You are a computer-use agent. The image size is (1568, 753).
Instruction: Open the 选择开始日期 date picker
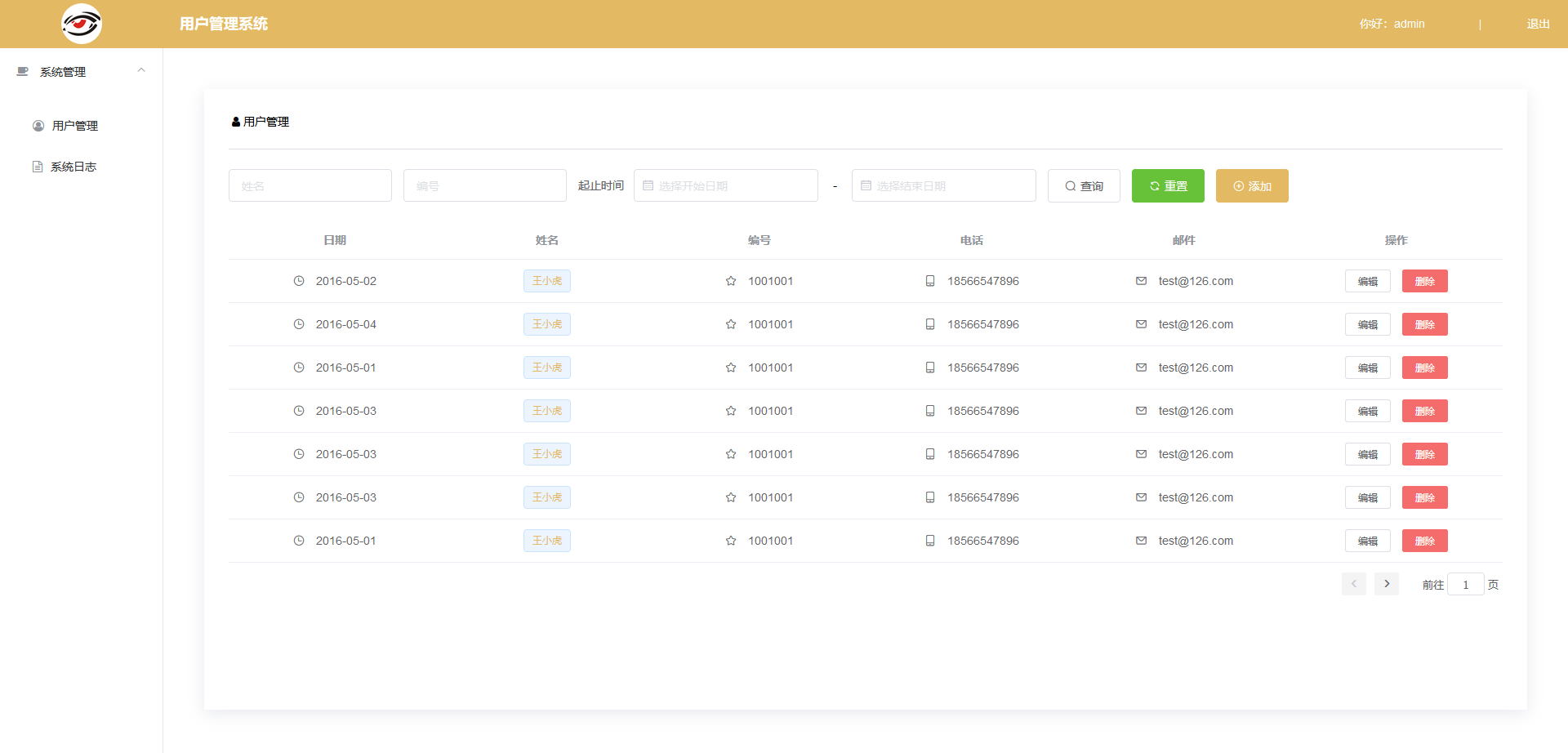(726, 185)
